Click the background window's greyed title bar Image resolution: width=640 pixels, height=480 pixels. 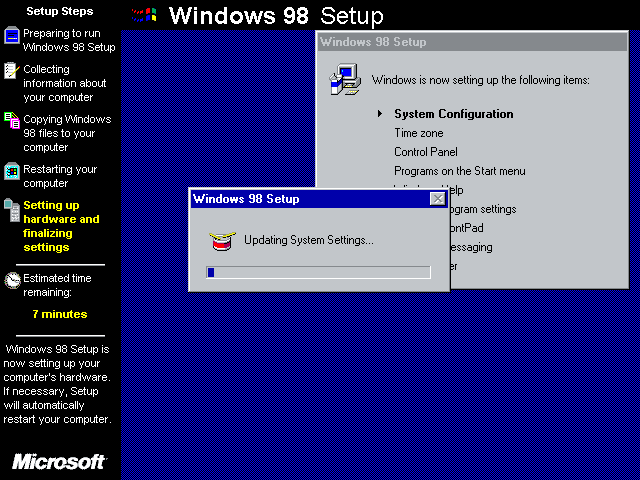point(472,42)
